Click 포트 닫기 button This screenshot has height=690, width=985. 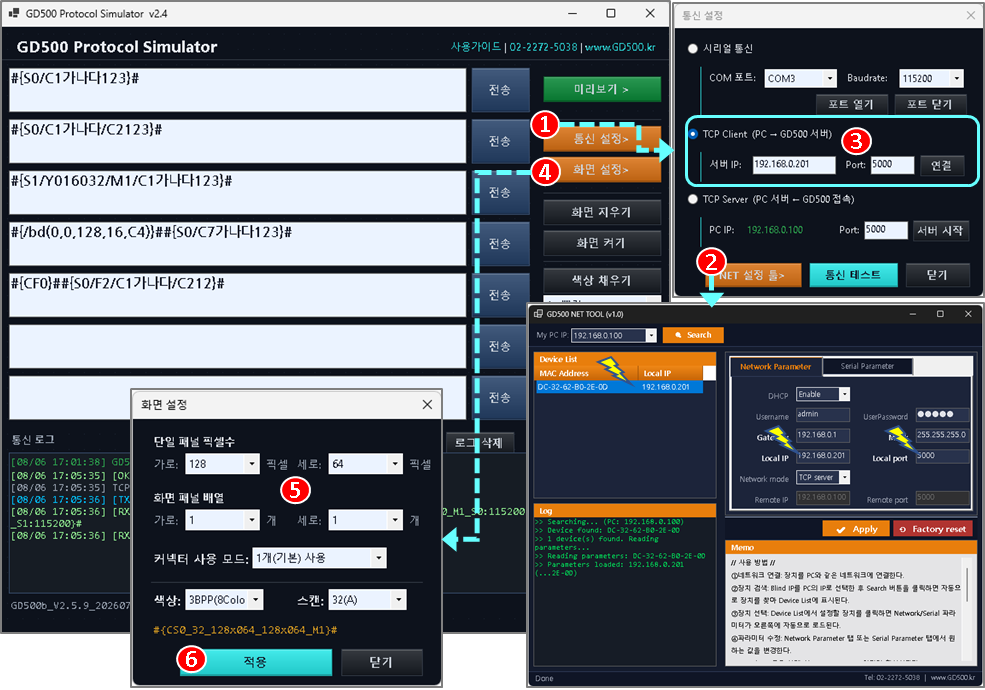[x=930, y=104]
